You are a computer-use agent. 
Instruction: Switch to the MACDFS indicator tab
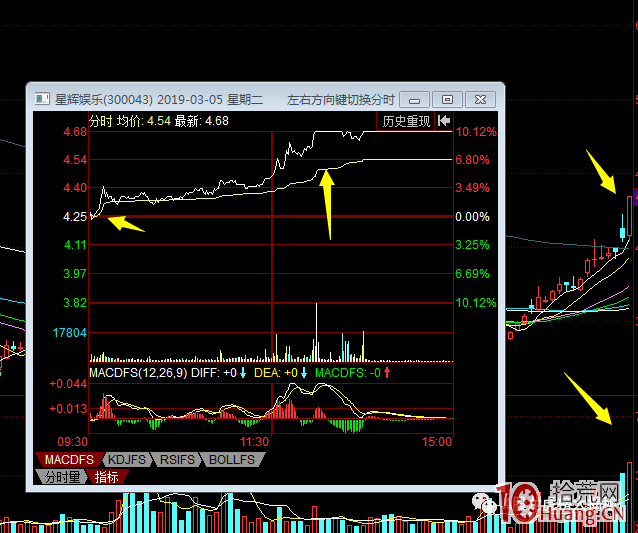69,459
